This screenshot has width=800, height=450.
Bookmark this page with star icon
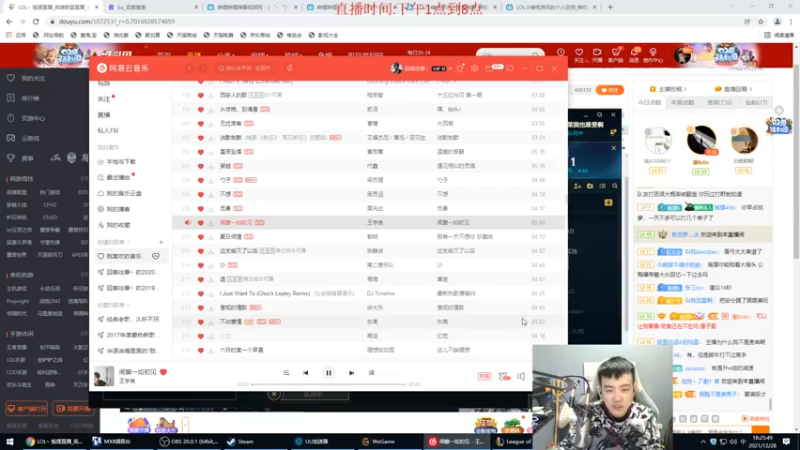[761, 21]
